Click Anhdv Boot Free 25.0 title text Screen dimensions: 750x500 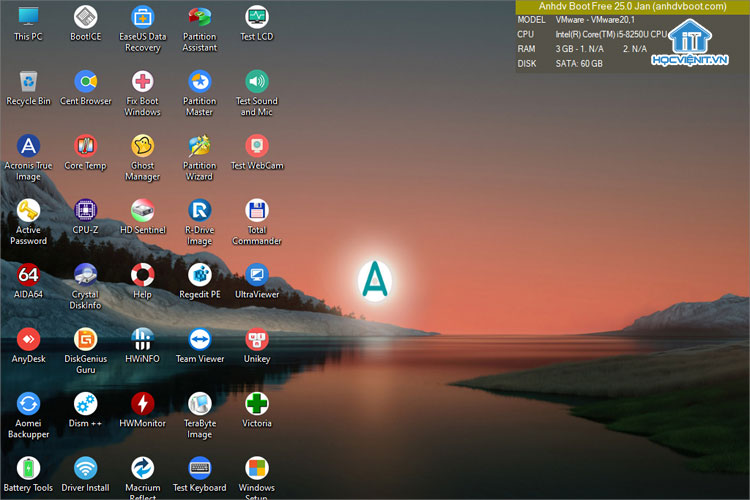click(632, 7)
